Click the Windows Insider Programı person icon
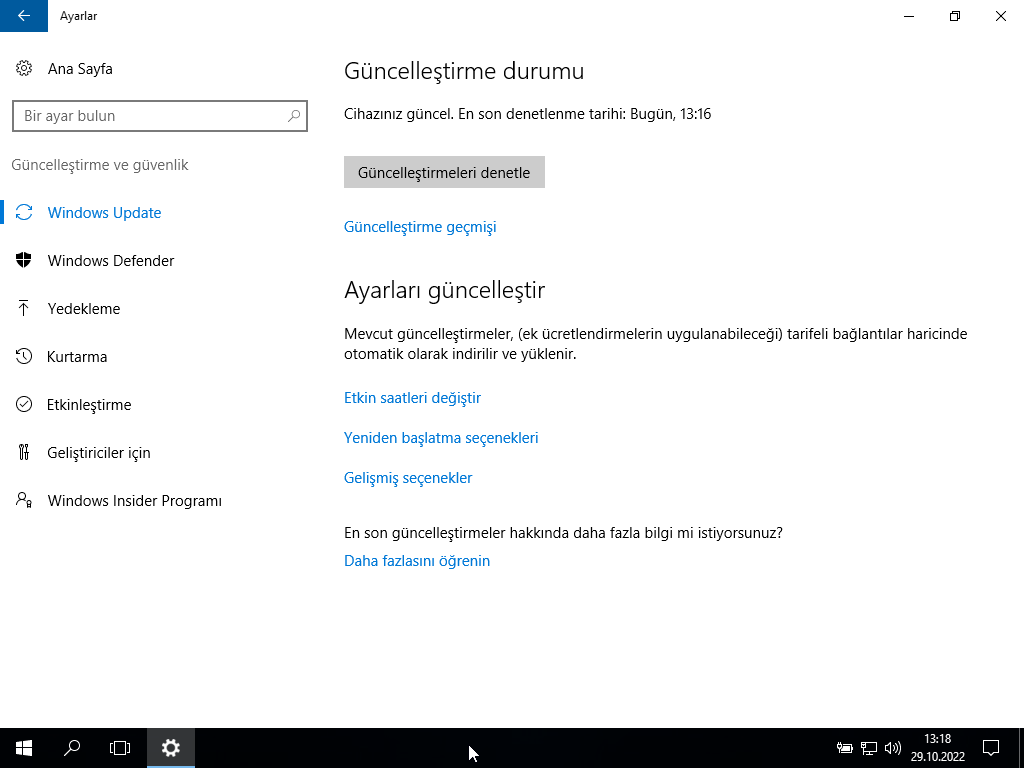This screenshot has width=1024, height=768. tap(24, 500)
